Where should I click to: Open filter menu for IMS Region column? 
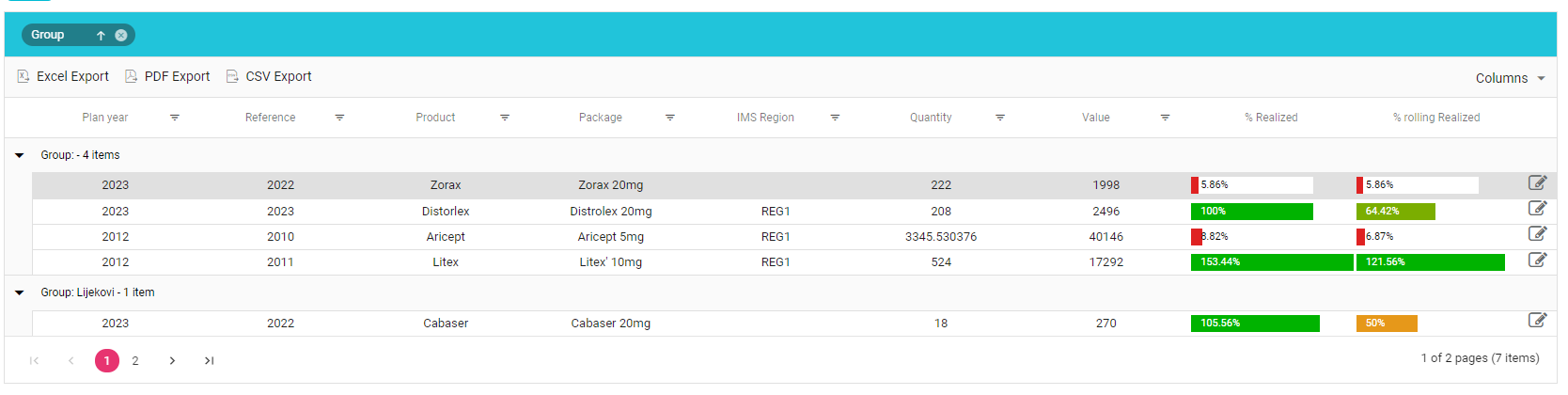pyautogui.click(x=835, y=118)
